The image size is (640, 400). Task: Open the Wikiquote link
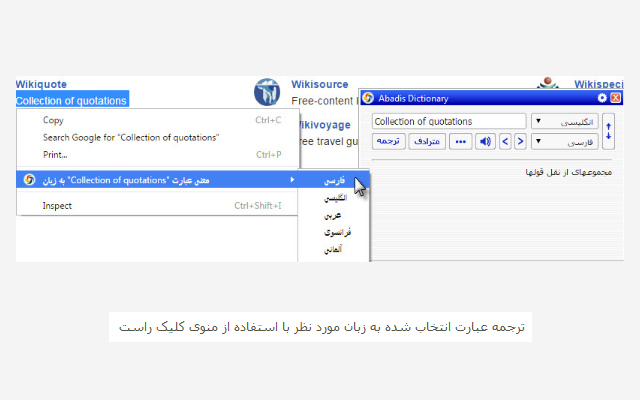click(x=41, y=84)
